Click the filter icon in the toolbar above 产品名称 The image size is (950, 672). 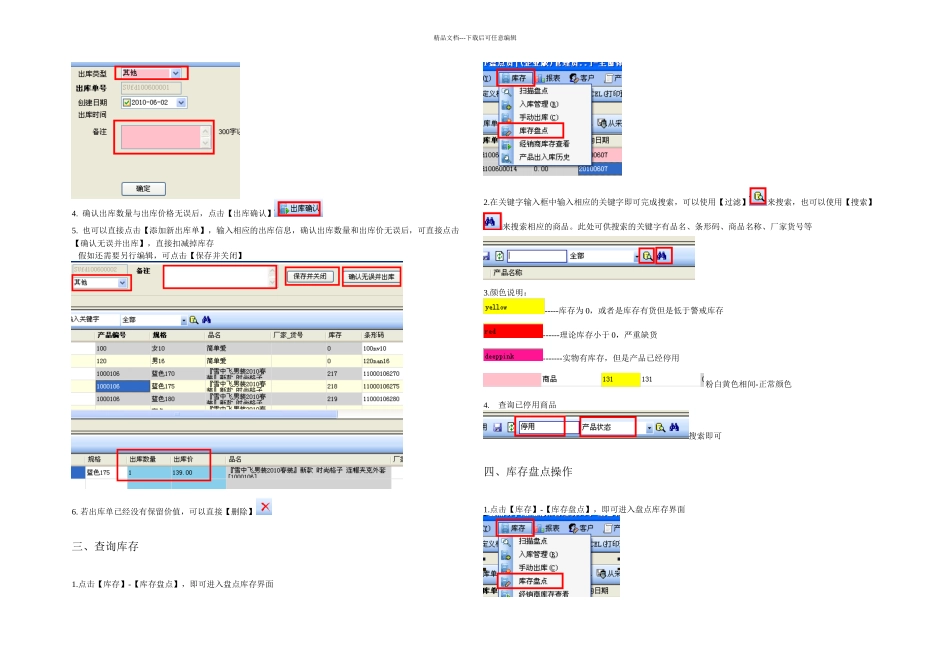(647, 256)
